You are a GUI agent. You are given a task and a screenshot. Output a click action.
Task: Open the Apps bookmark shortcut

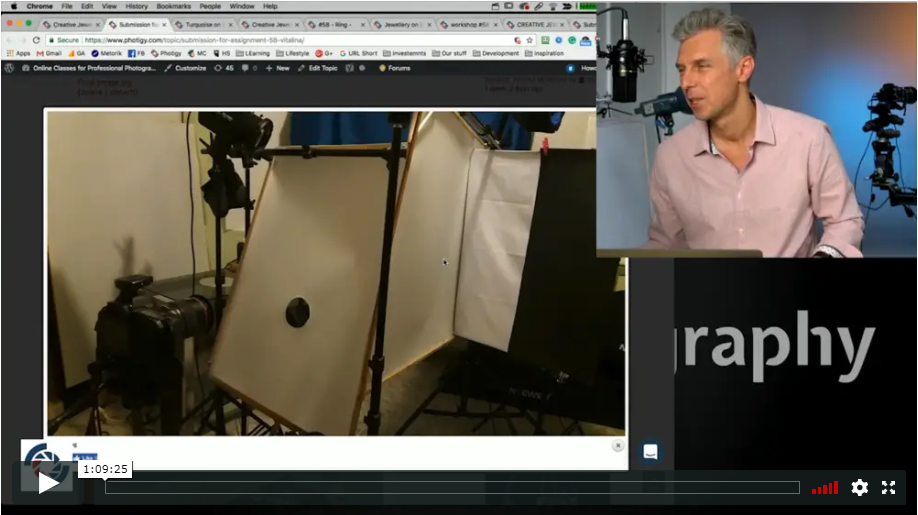(18, 53)
